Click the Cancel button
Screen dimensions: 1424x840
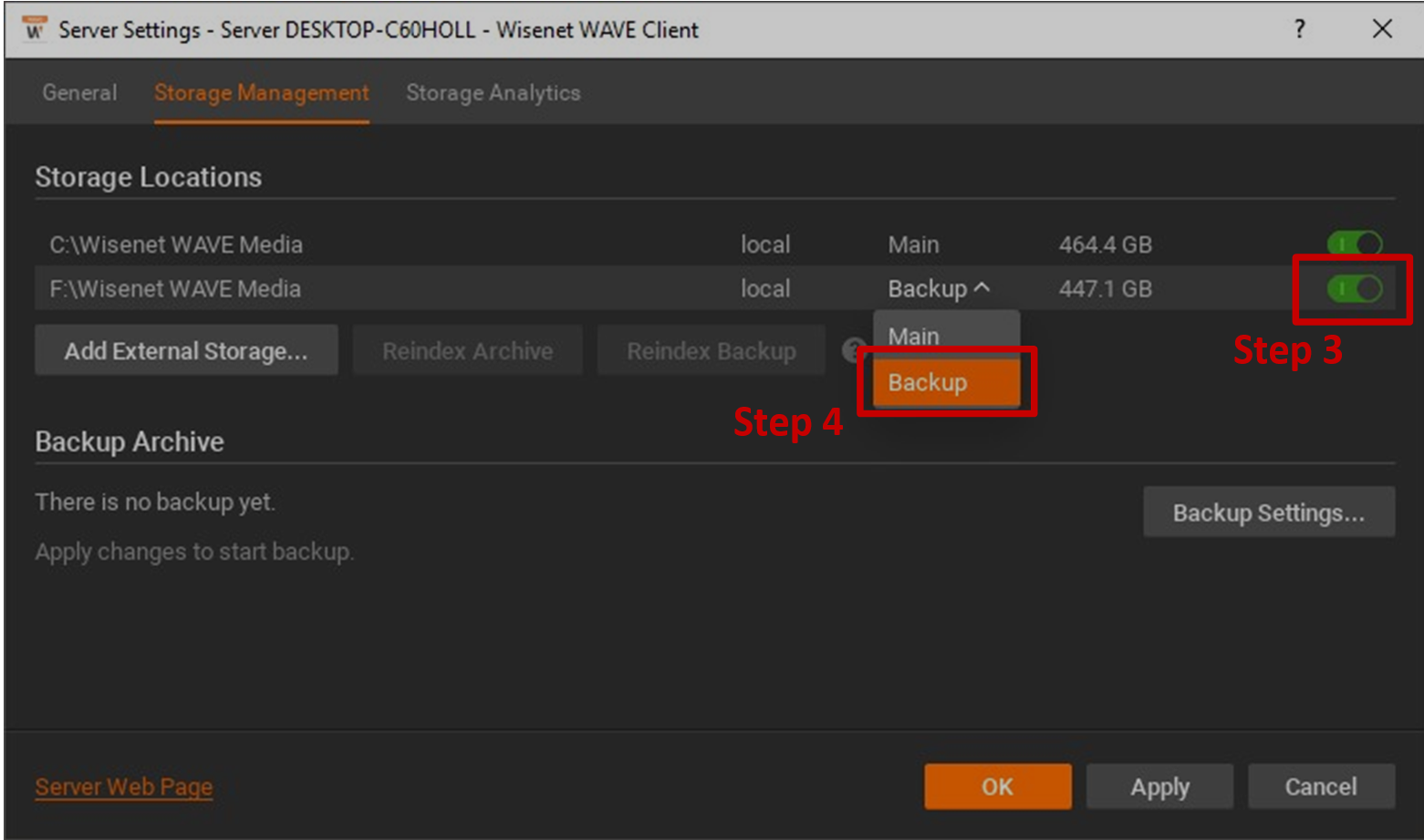[1321, 786]
